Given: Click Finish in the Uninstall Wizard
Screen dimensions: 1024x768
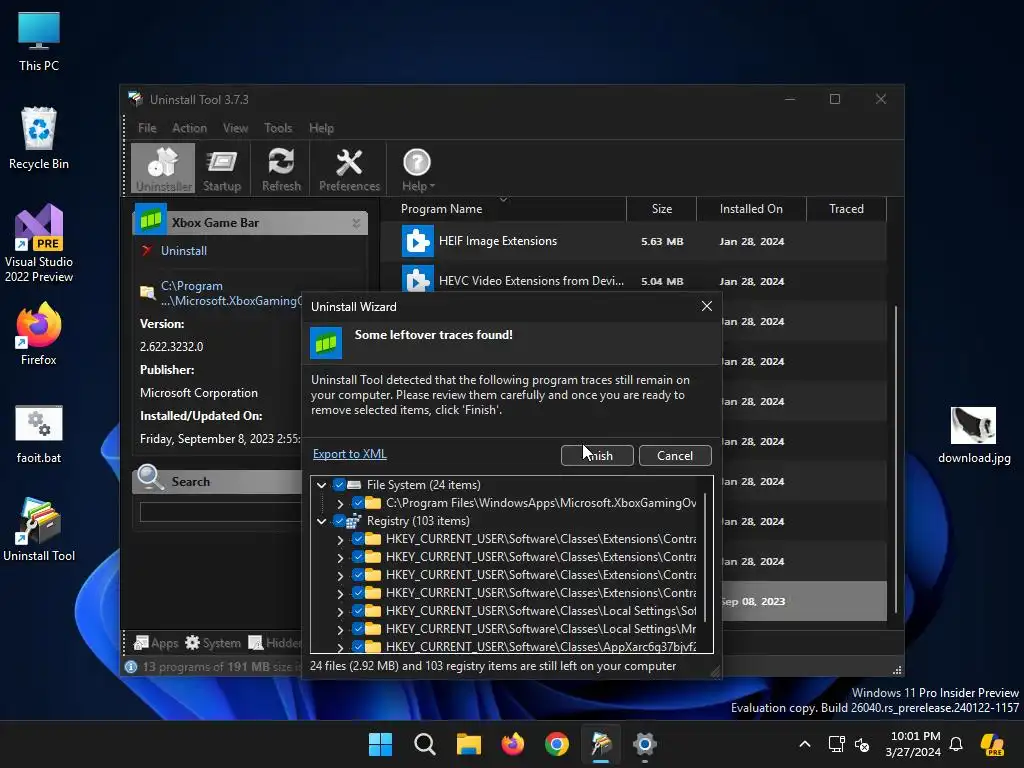Looking at the screenshot, I should click(597, 455).
